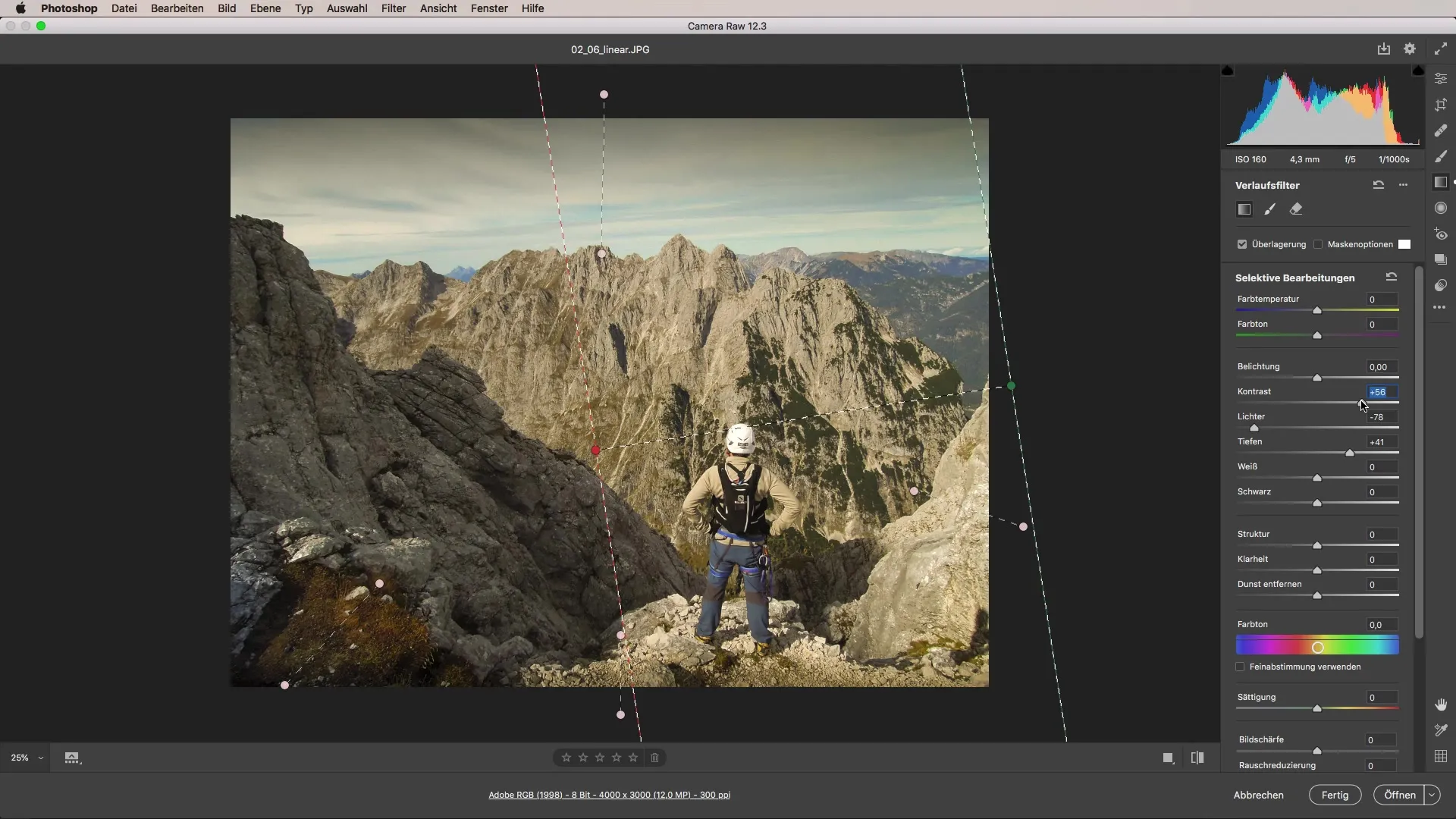Open the 25% zoom level dropdown
The height and width of the screenshot is (819, 1456).
click(27, 758)
